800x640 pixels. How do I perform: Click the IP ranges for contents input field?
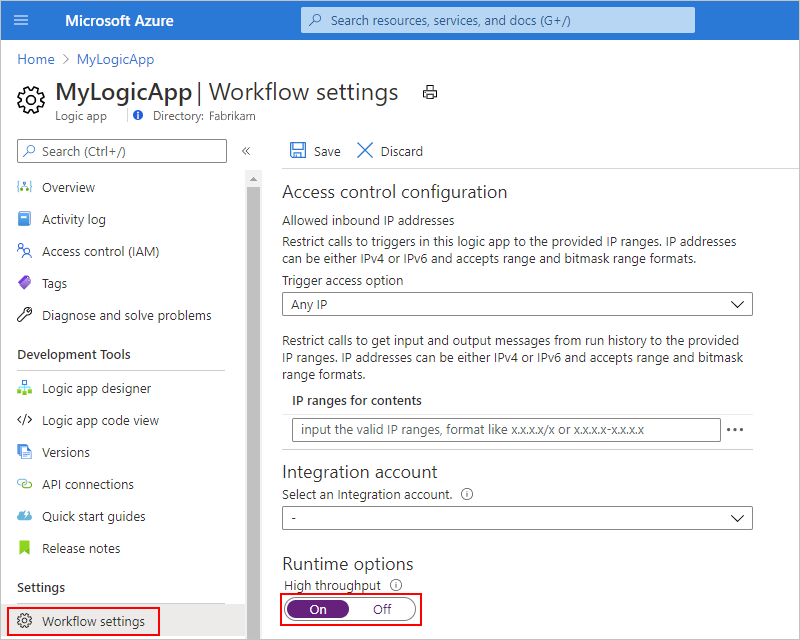point(500,430)
